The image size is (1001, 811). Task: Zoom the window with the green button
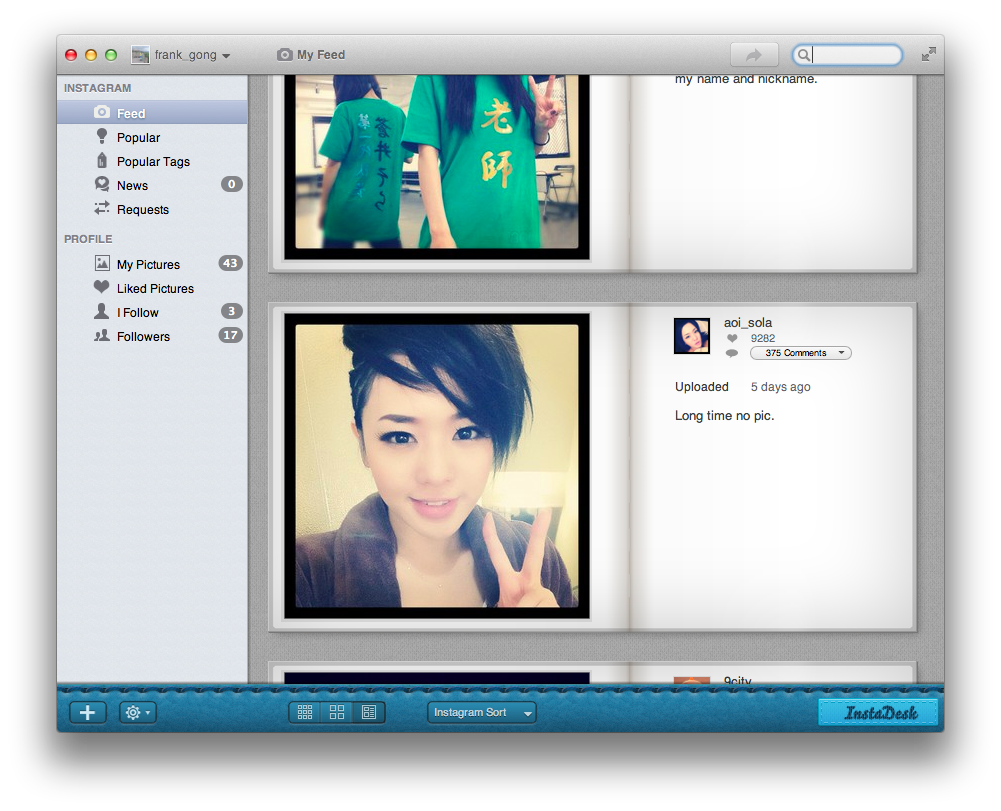click(111, 55)
